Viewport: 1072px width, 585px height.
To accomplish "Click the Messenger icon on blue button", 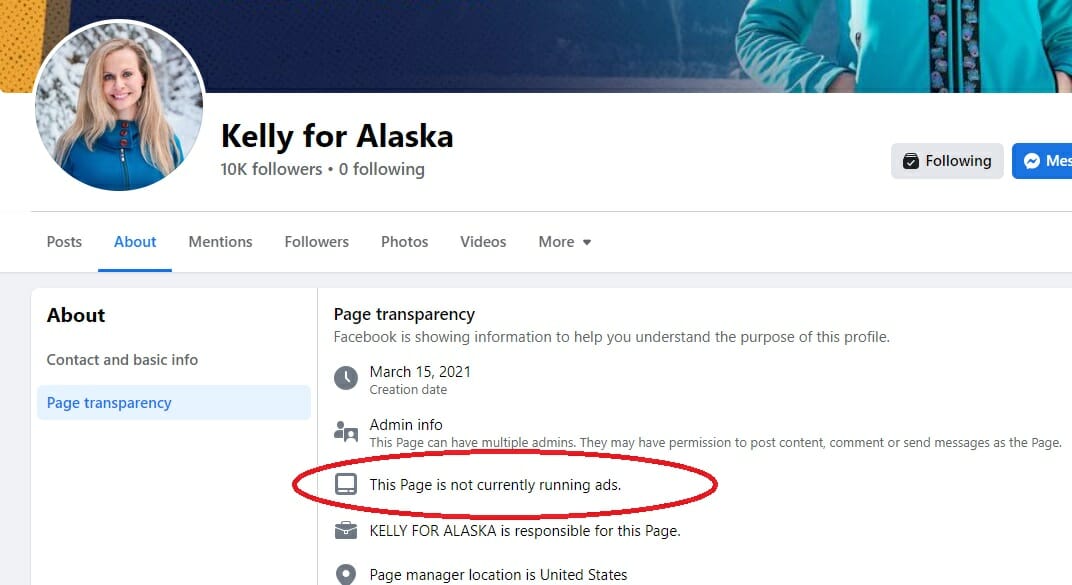I will (x=1032, y=161).
